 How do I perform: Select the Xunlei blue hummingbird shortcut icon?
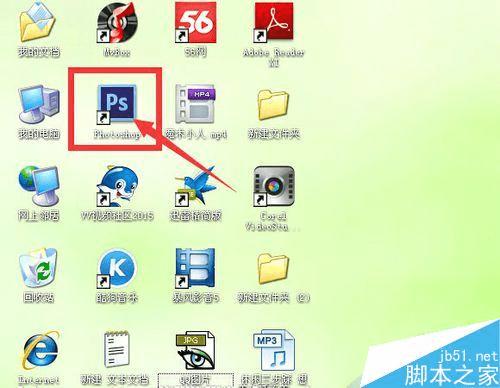tap(195, 186)
